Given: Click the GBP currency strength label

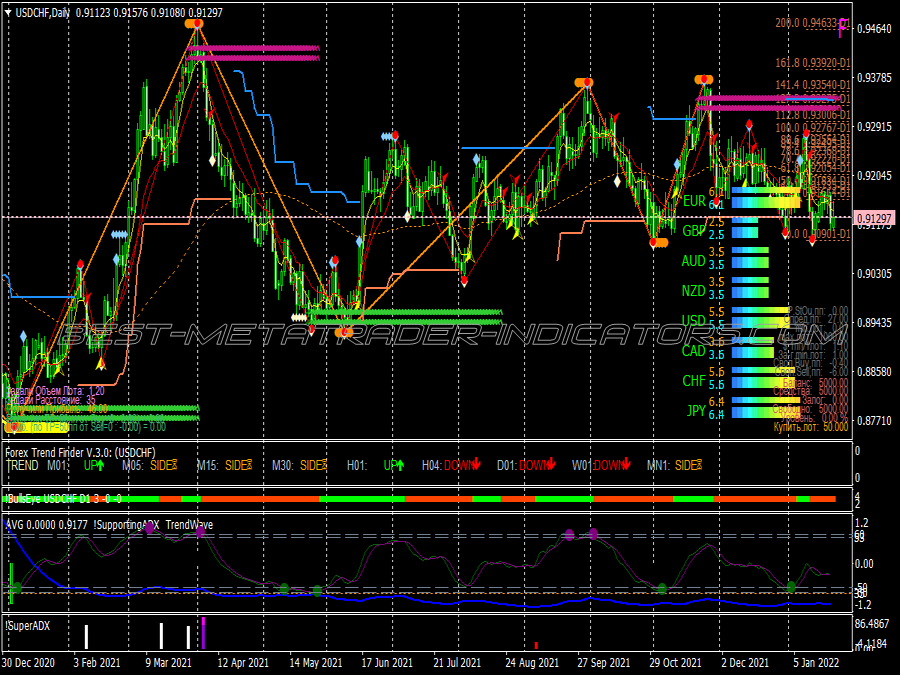Looking at the screenshot, I should [x=694, y=231].
